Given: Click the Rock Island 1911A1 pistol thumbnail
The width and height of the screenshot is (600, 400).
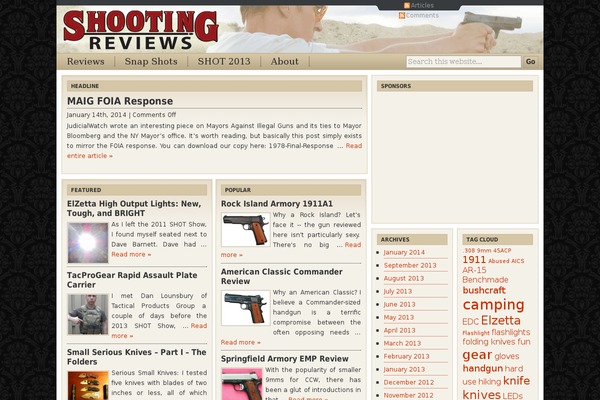Looking at the screenshot, I should [246, 230].
